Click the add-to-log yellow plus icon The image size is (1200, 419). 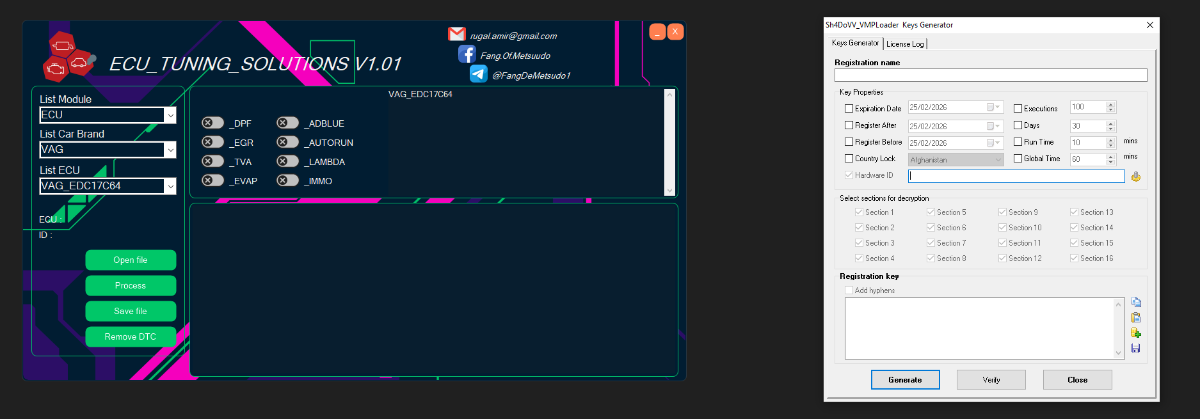coord(1136,333)
